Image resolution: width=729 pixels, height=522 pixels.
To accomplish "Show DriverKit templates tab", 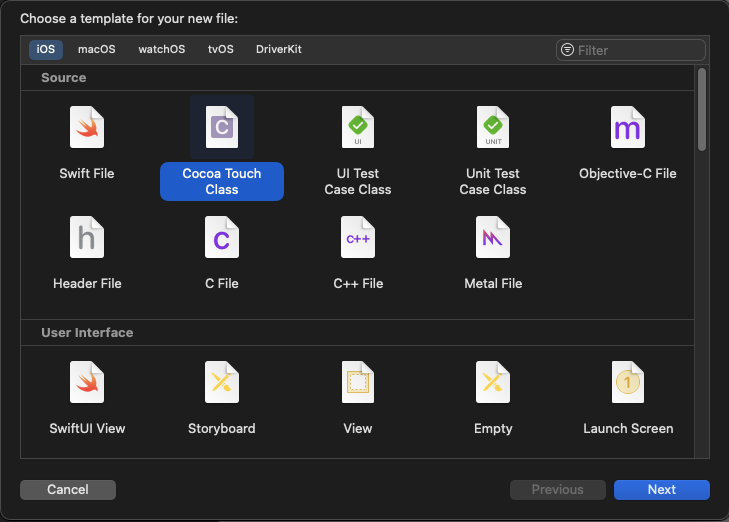I will [x=278, y=49].
